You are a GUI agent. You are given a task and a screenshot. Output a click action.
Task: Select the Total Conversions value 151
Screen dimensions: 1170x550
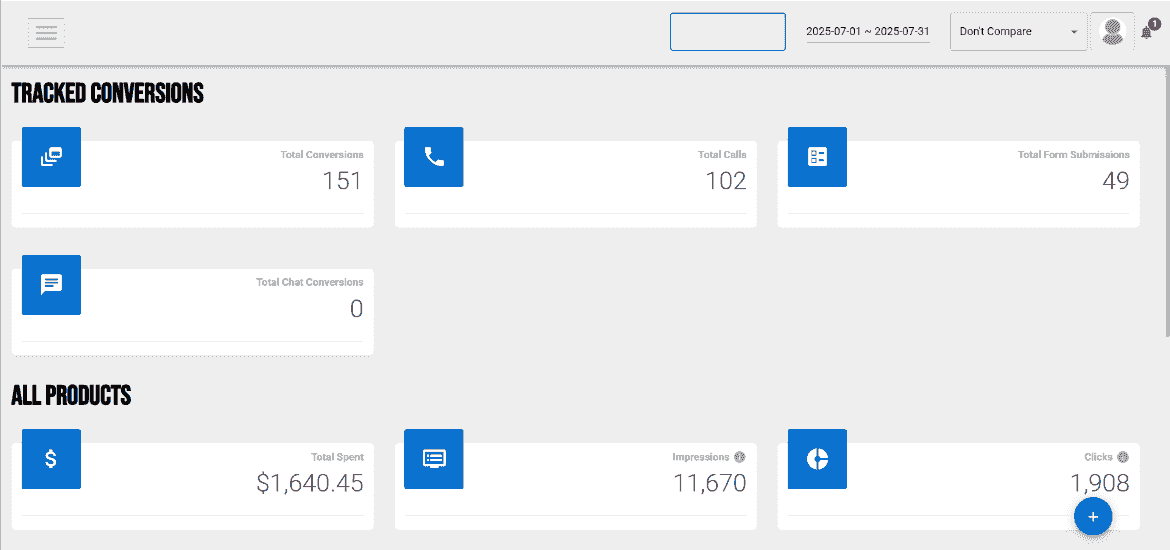[342, 181]
